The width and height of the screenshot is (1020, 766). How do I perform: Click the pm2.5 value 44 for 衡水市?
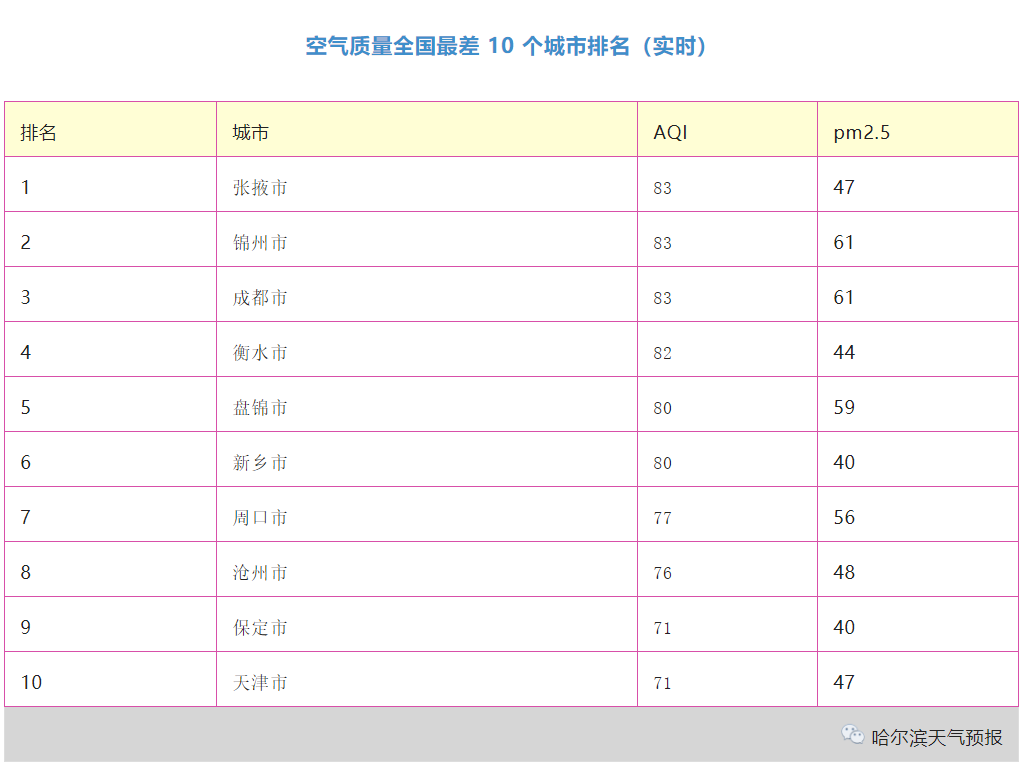tap(844, 352)
